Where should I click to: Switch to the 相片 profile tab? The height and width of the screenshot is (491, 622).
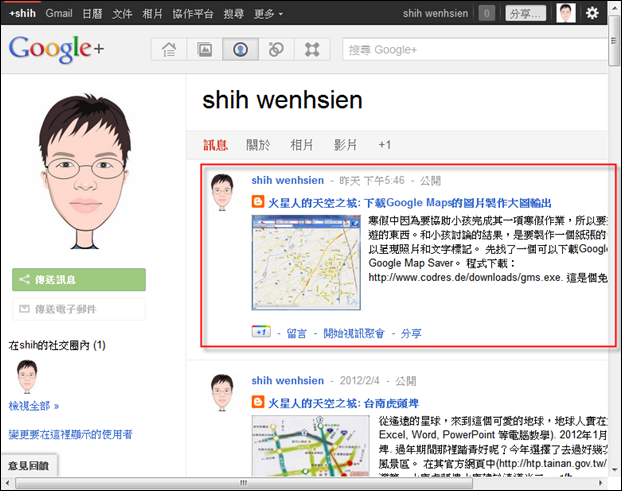[x=301, y=145]
